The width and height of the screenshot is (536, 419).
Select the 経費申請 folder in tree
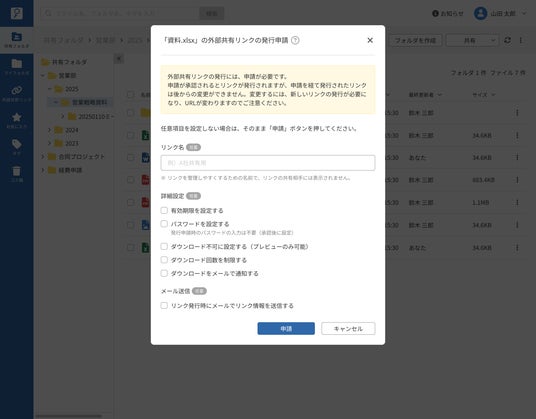[x=70, y=170]
